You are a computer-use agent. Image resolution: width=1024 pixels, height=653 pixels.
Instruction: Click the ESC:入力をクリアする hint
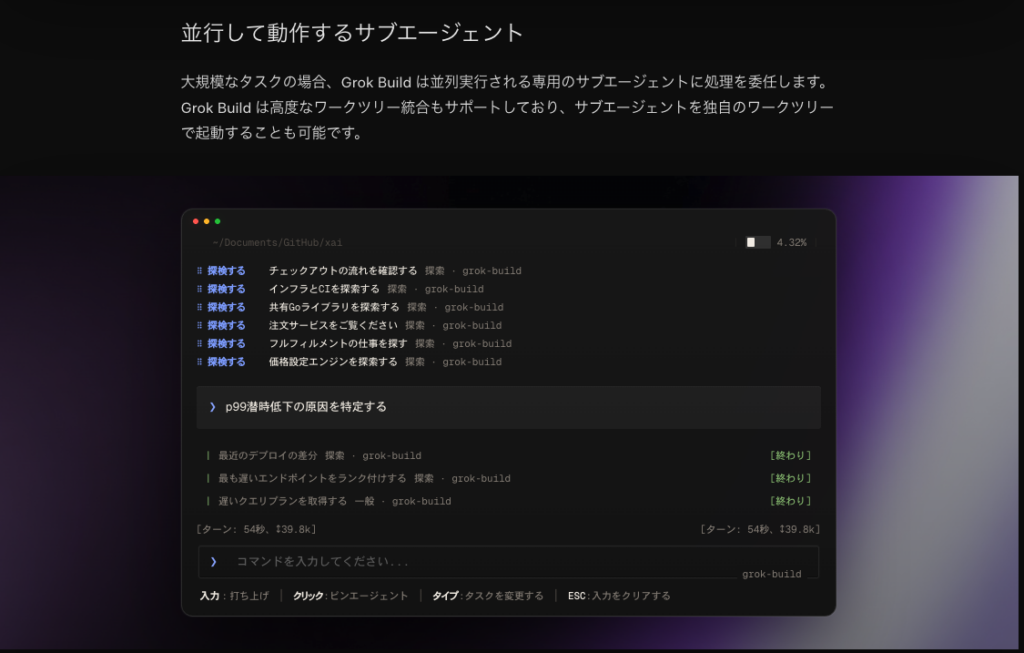click(x=619, y=596)
